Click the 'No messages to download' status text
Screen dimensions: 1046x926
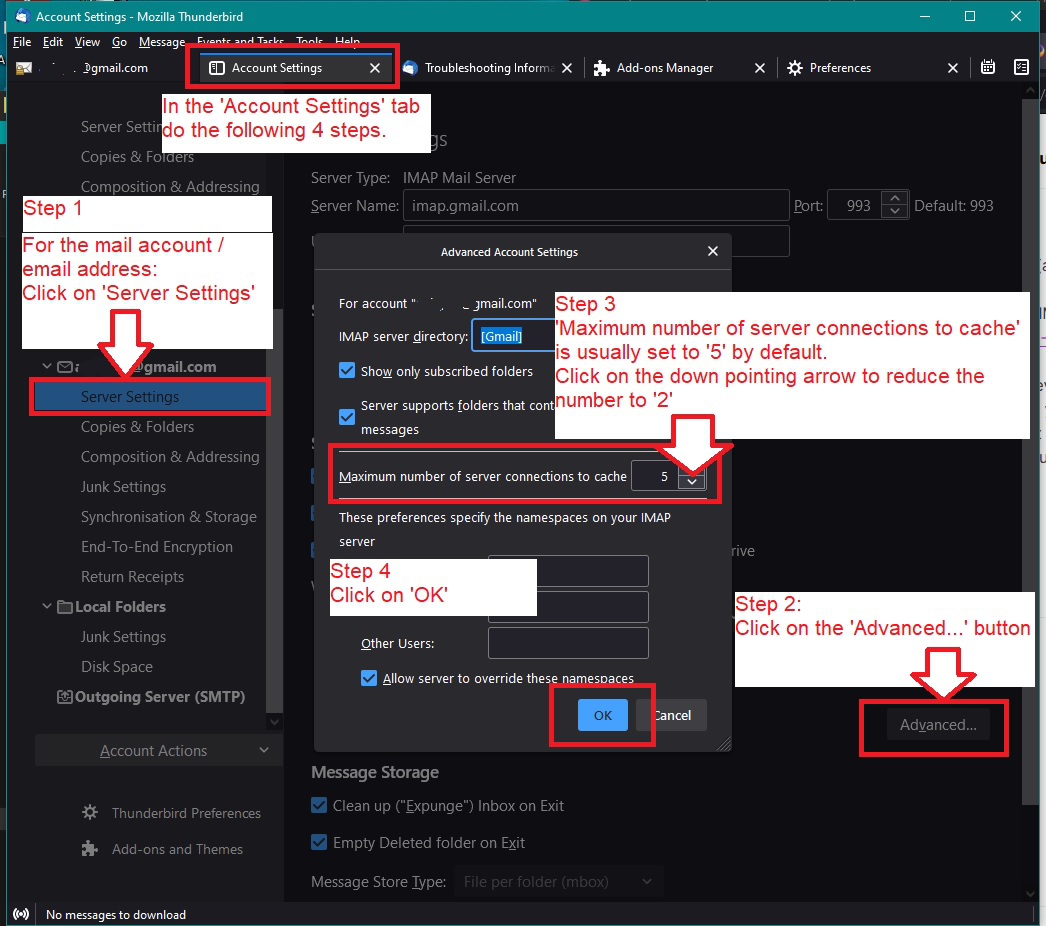pos(116,915)
